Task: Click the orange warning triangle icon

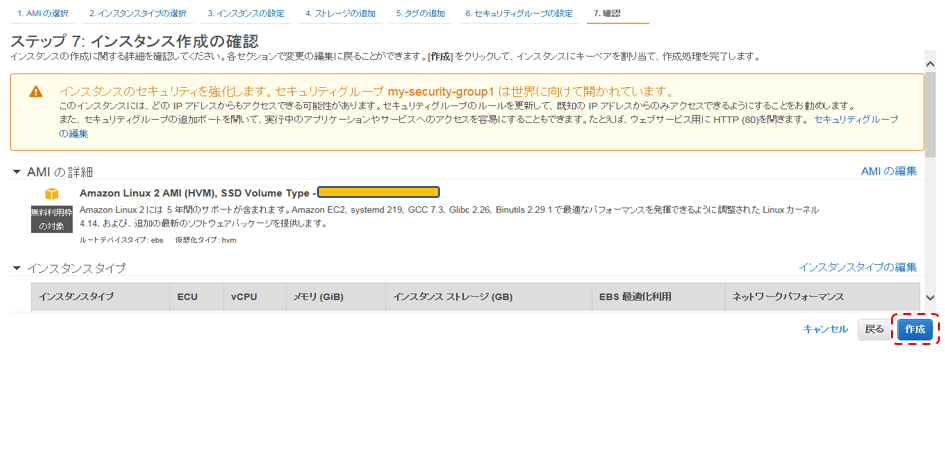Action: coord(36,92)
